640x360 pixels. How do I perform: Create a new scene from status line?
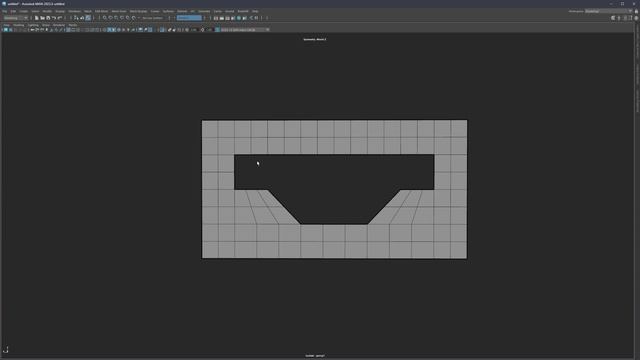pyautogui.click(x=36, y=18)
